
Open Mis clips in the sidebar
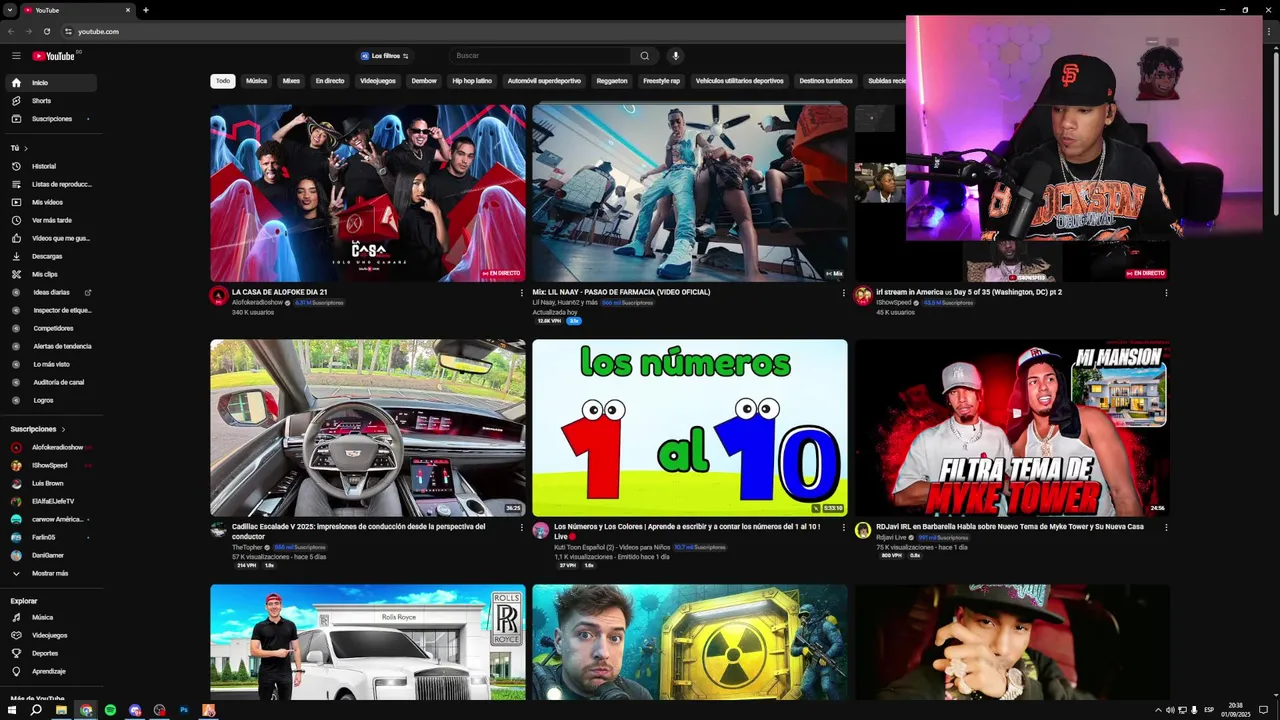point(50,274)
